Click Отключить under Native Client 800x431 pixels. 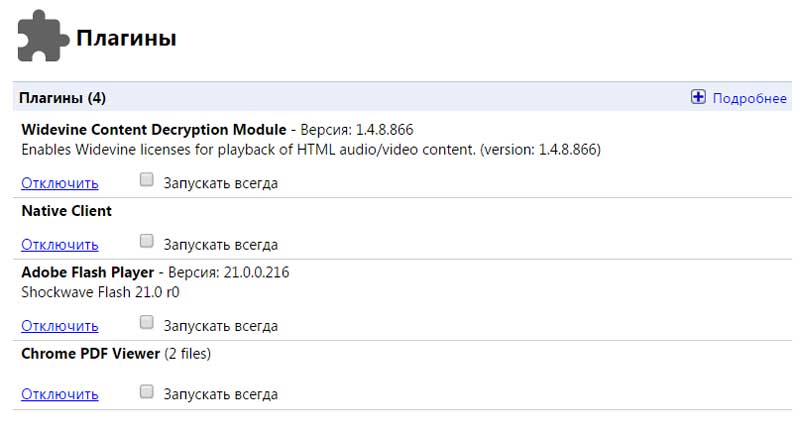coord(60,245)
